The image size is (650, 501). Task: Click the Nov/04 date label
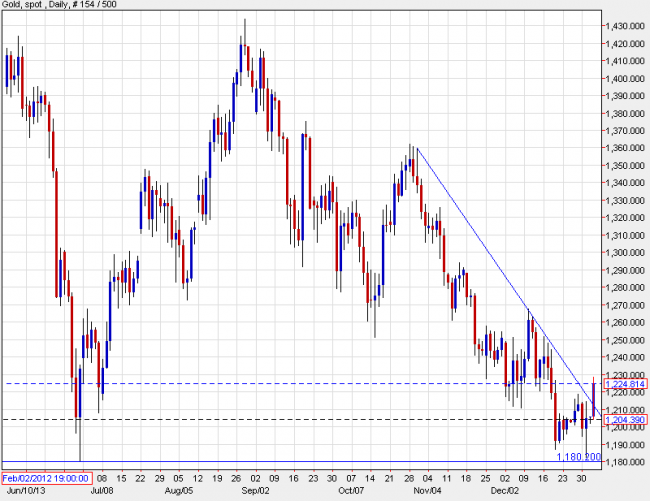[x=428, y=491]
